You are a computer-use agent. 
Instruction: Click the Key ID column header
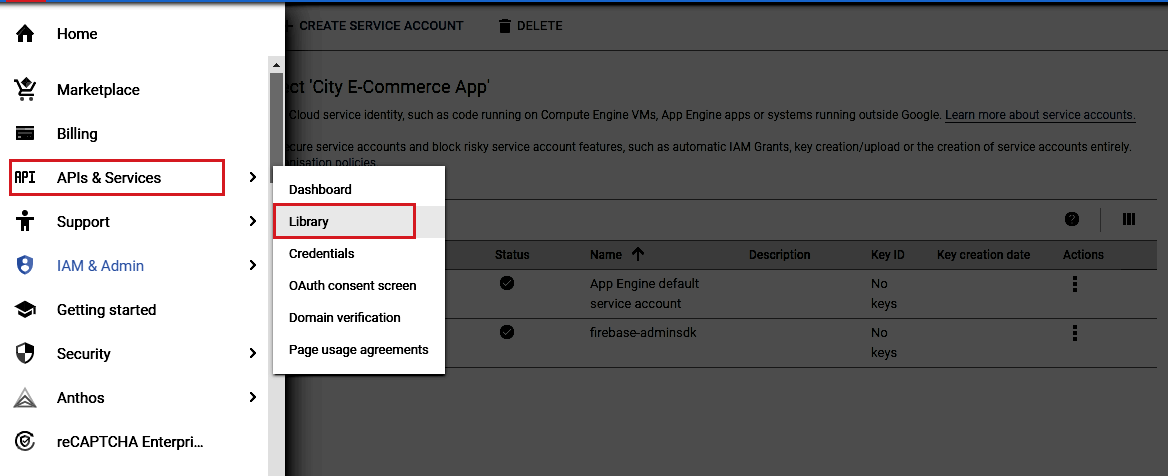pyautogui.click(x=887, y=254)
